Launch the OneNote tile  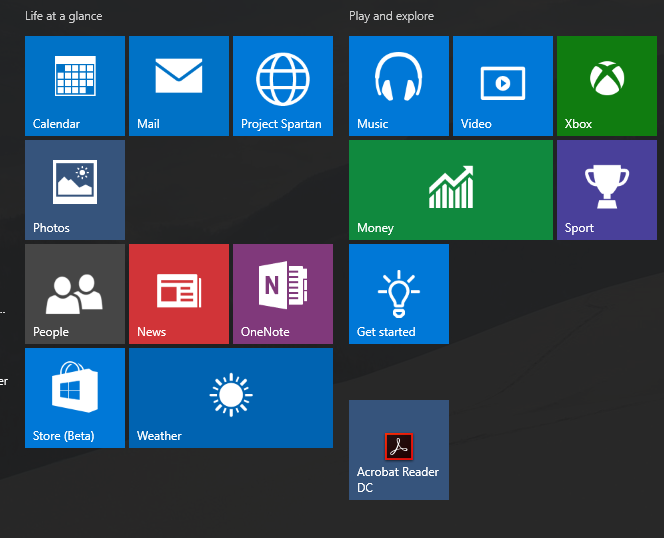283,294
